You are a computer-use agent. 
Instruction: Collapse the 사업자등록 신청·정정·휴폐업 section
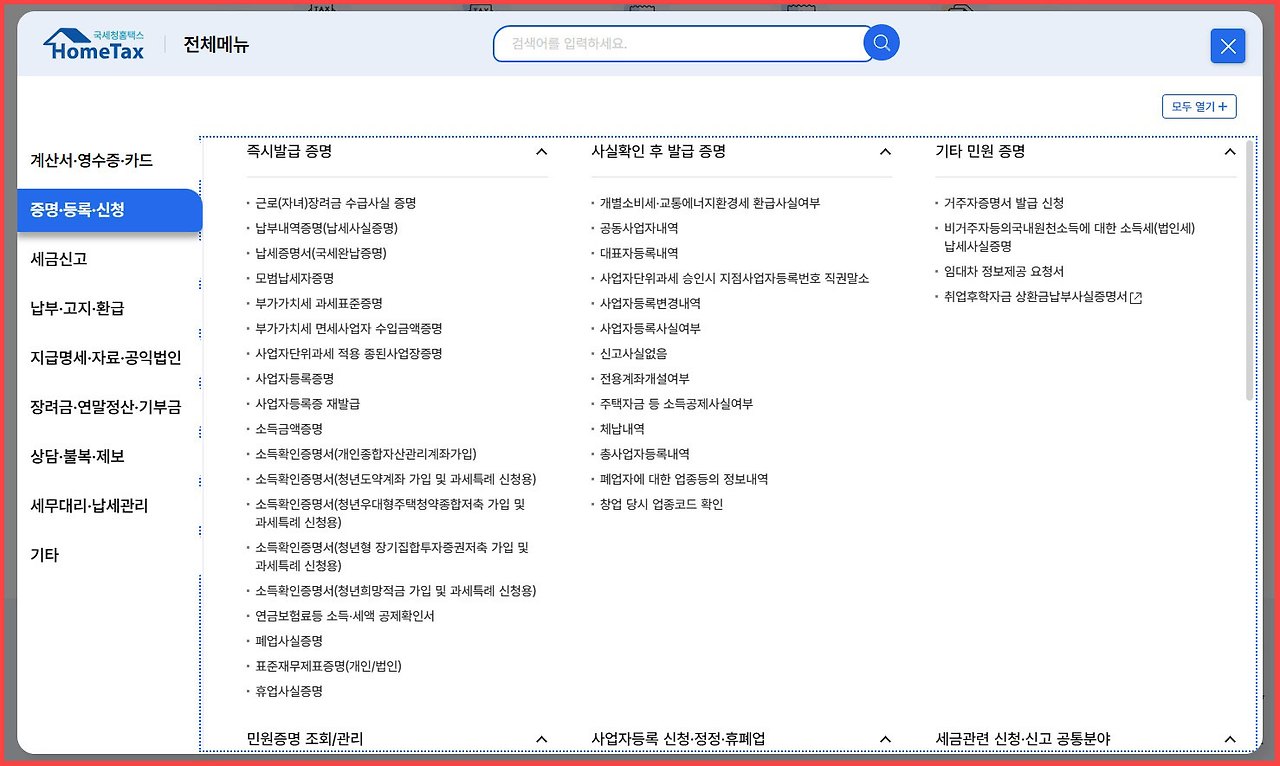click(x=885, y=738)
